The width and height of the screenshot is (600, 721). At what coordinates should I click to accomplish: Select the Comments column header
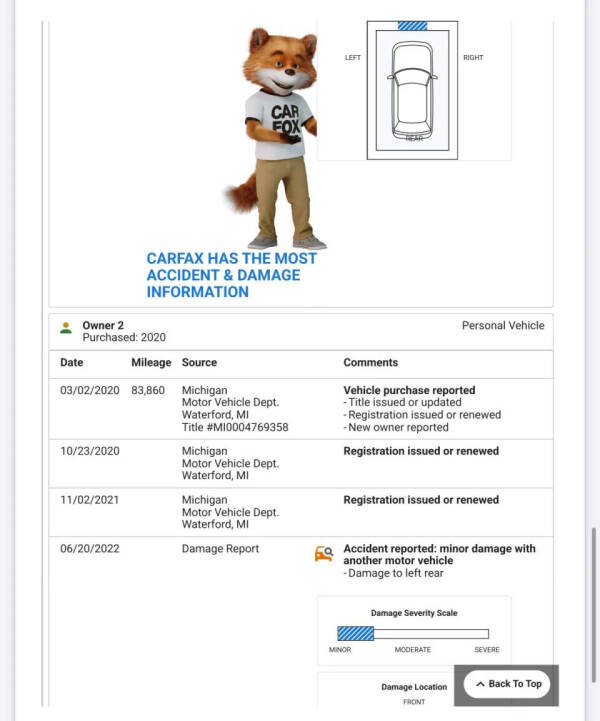pyautogui.click(x=370, y=362)
